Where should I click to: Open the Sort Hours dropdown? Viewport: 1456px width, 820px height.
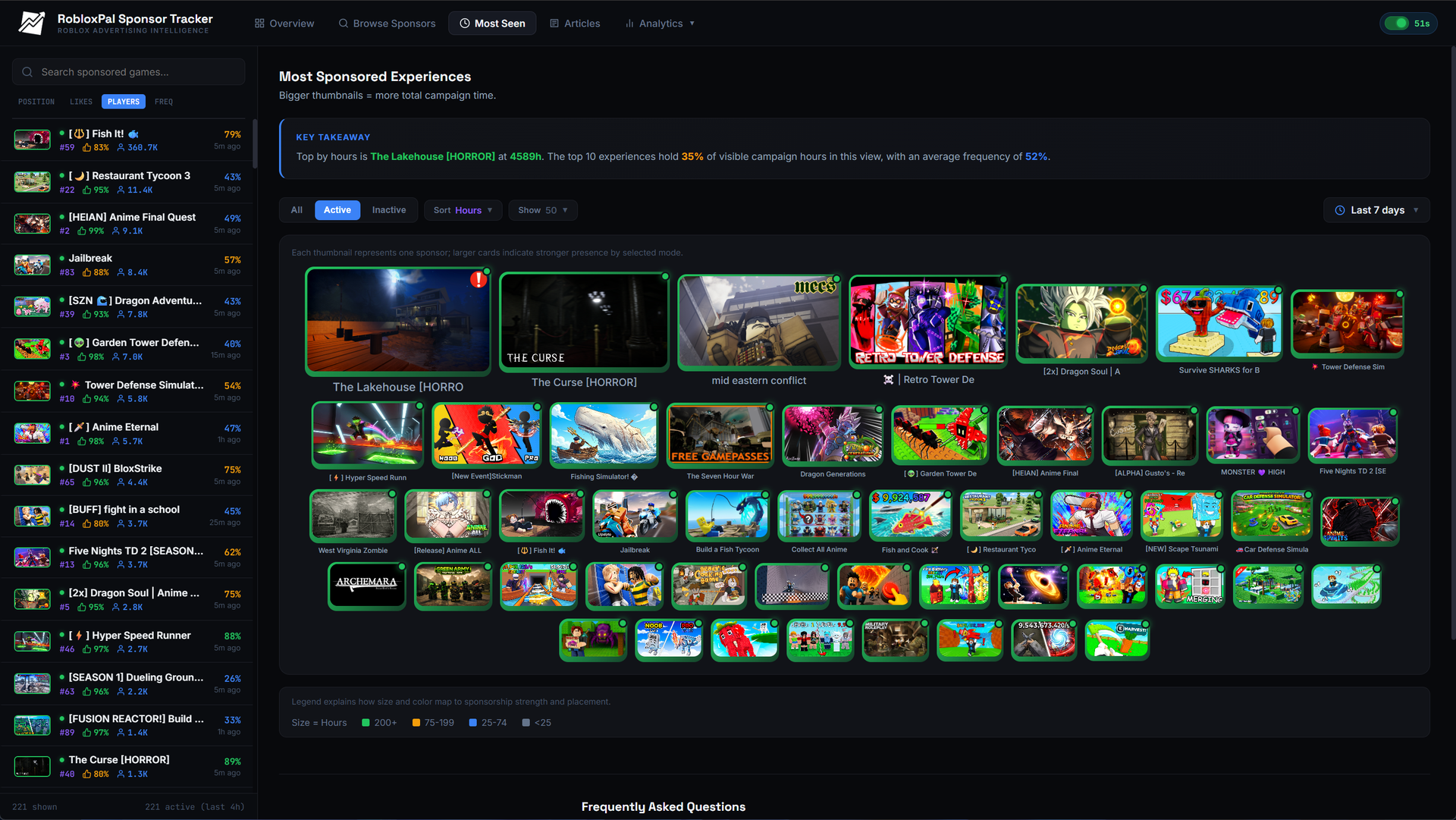click(x=463, y=210)
